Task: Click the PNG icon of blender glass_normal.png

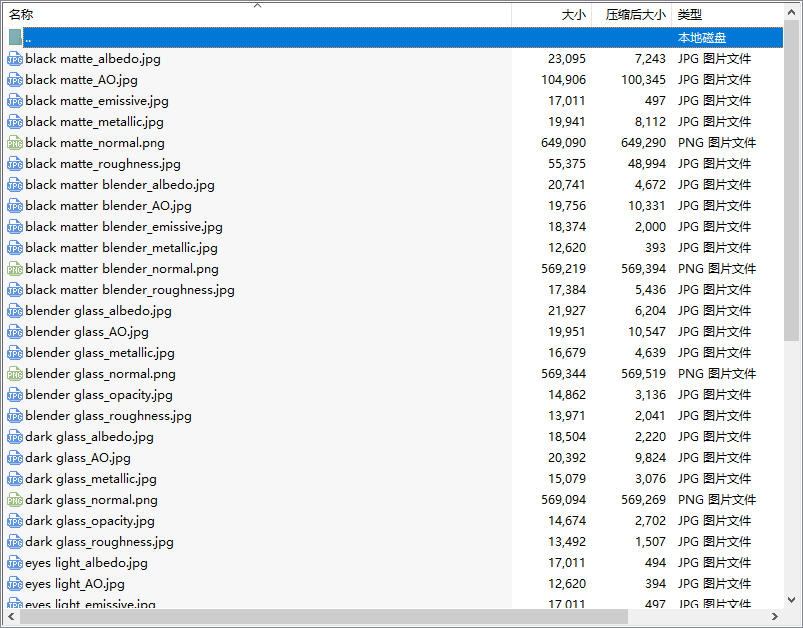Action: tap(15, 374)
